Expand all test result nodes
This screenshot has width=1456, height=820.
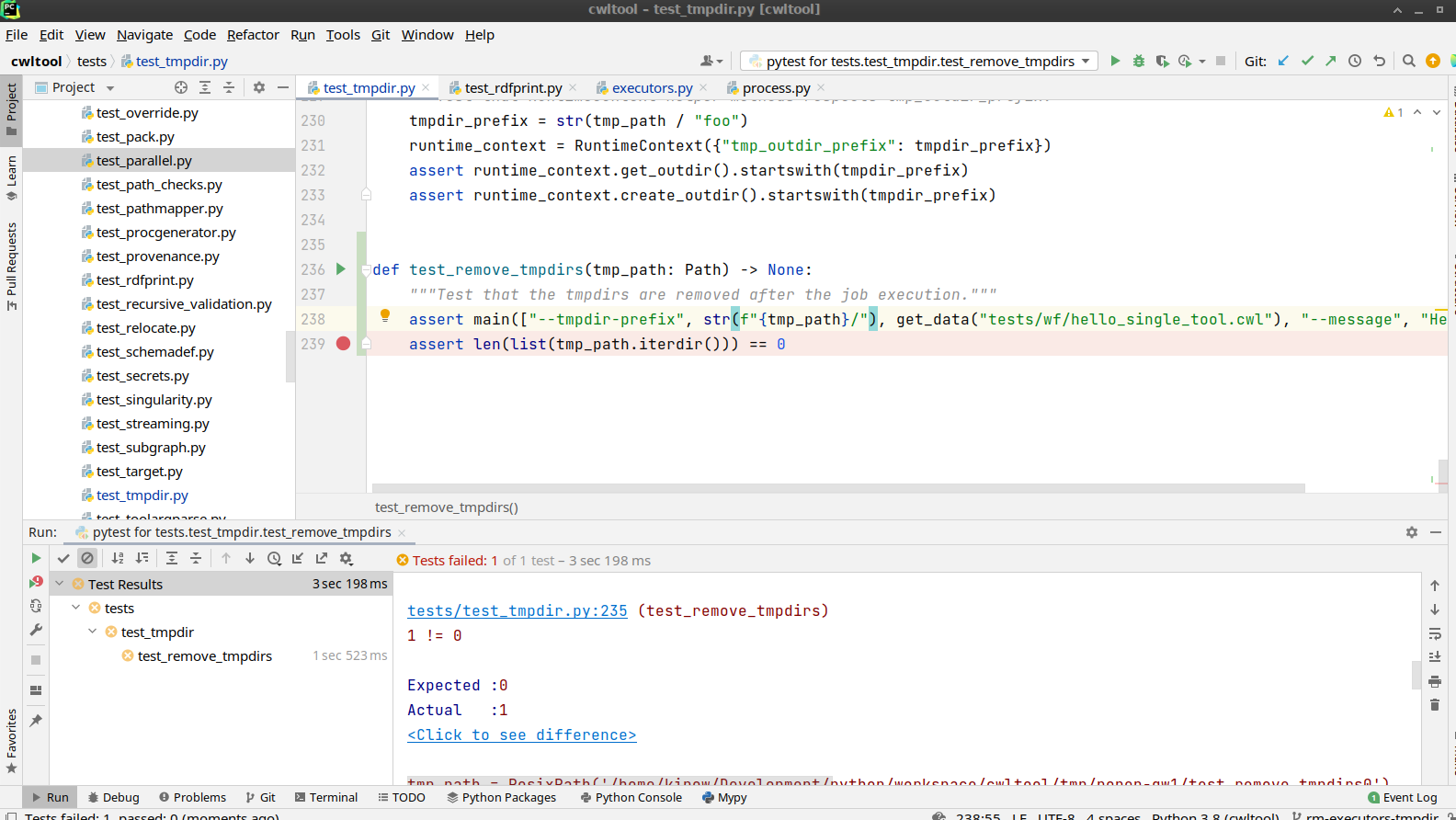pos(172,558)
